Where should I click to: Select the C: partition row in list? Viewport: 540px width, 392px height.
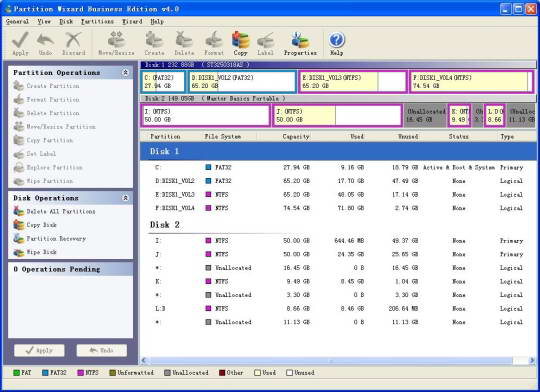point(338,167)
